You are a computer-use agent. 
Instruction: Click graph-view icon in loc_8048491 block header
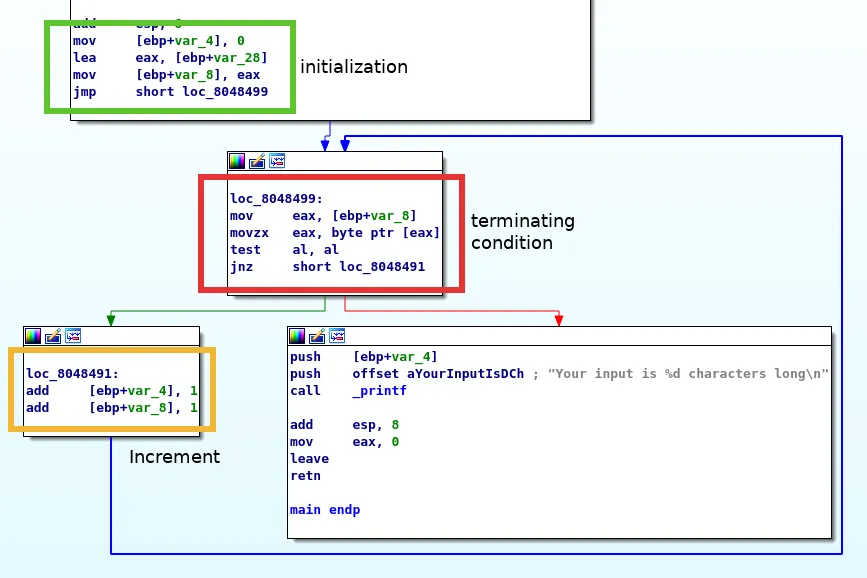[x=73, y=336]
